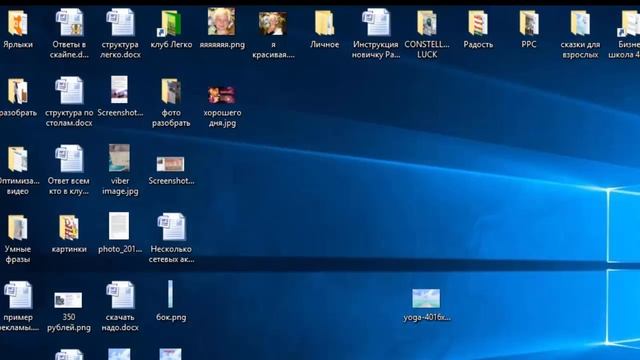Select 350 рублей.png image

tap(68, 300)
